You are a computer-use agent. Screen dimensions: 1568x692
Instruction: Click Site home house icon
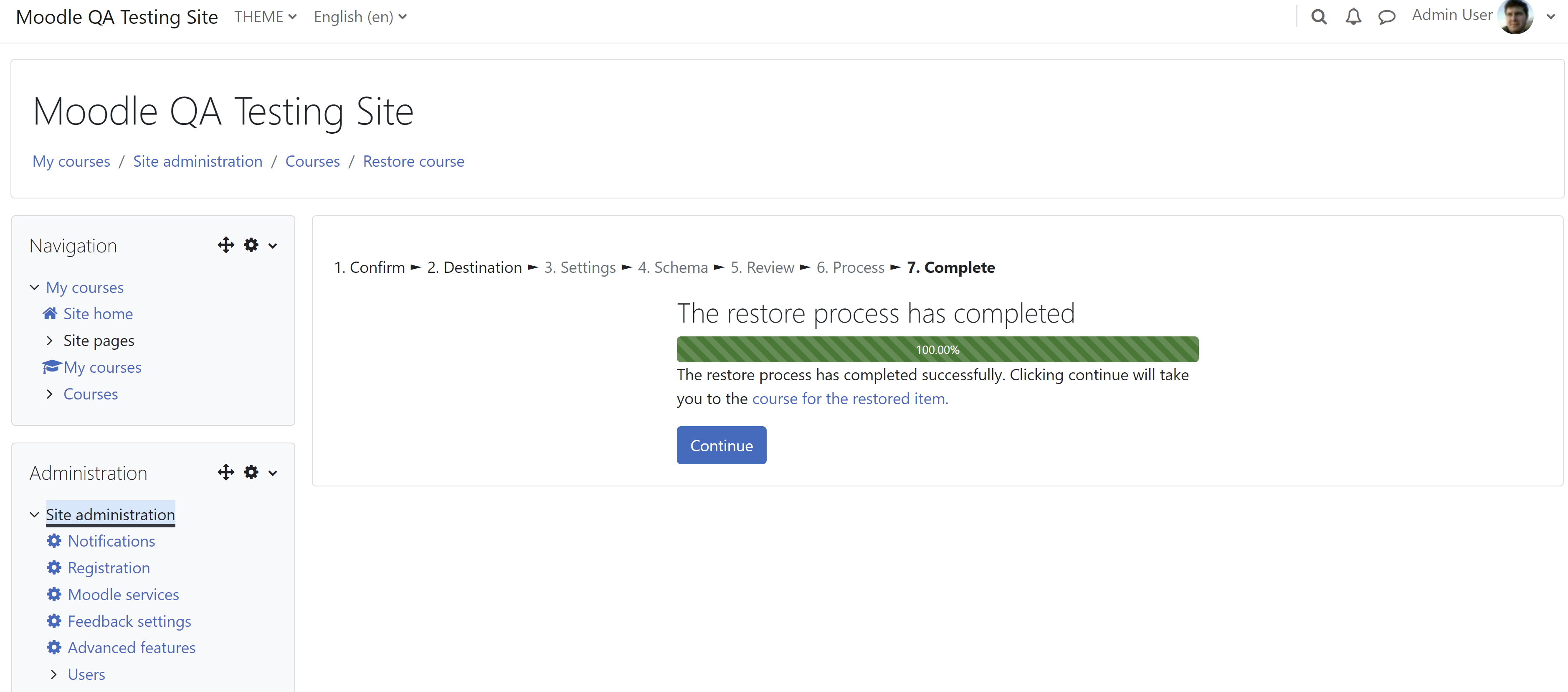(x=50, y=313)
